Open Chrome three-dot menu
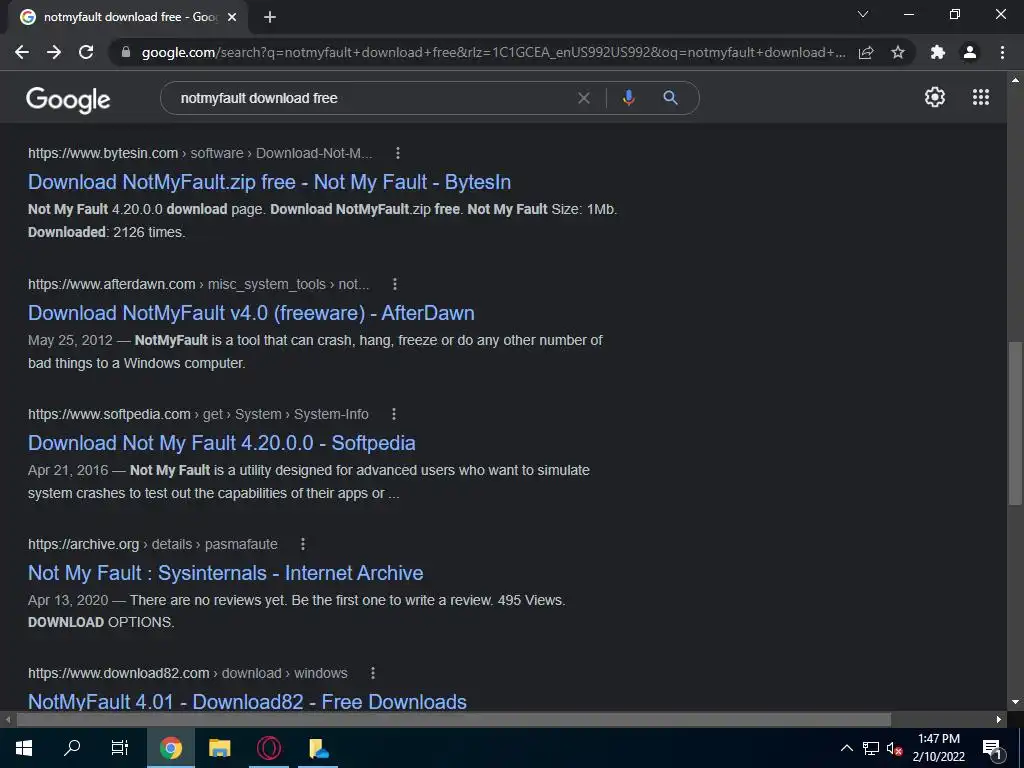 point(1002,52)
